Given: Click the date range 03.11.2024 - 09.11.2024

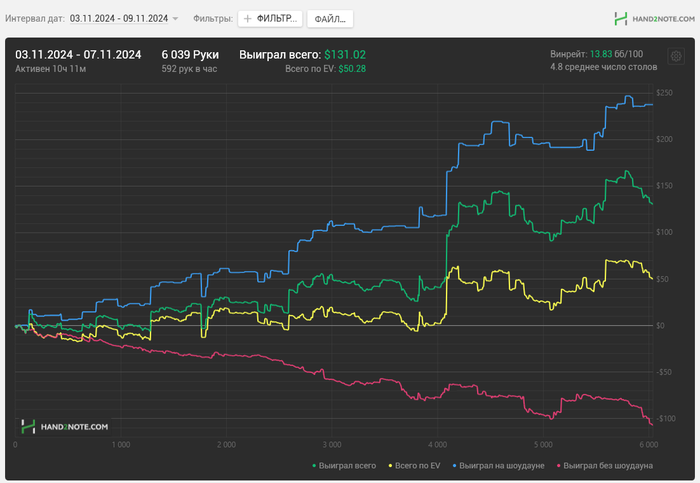Looking at the screenshot, I should [119, 19].
